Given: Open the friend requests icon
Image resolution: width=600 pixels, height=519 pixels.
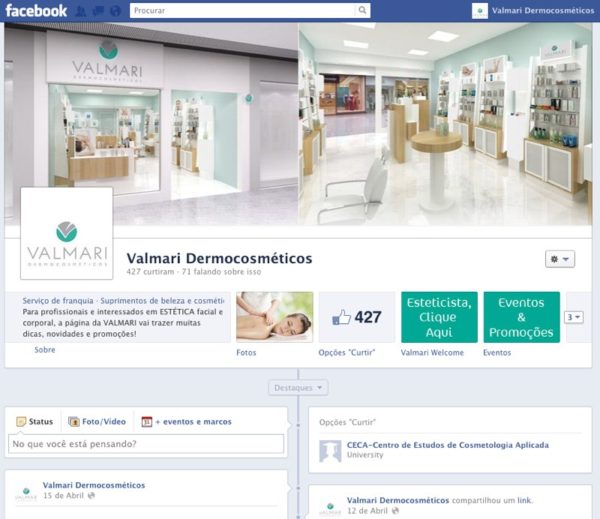Looking at the screenshot, I should click(x=81, y=11).
